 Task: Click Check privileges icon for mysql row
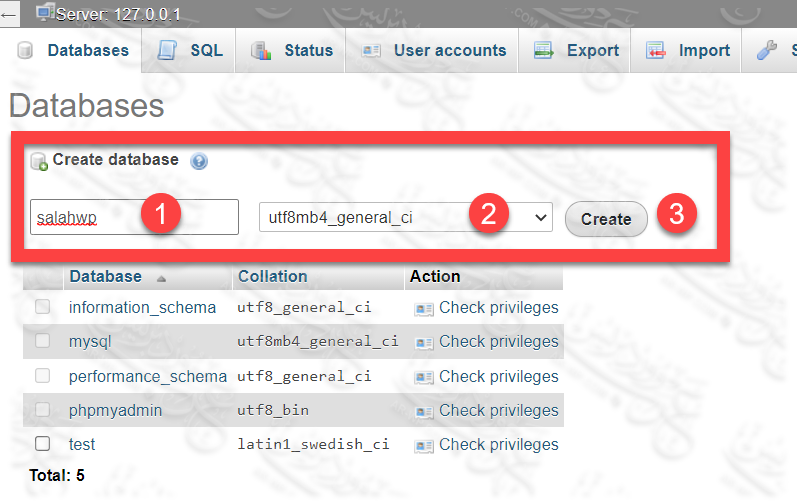(x=424, y=342)
